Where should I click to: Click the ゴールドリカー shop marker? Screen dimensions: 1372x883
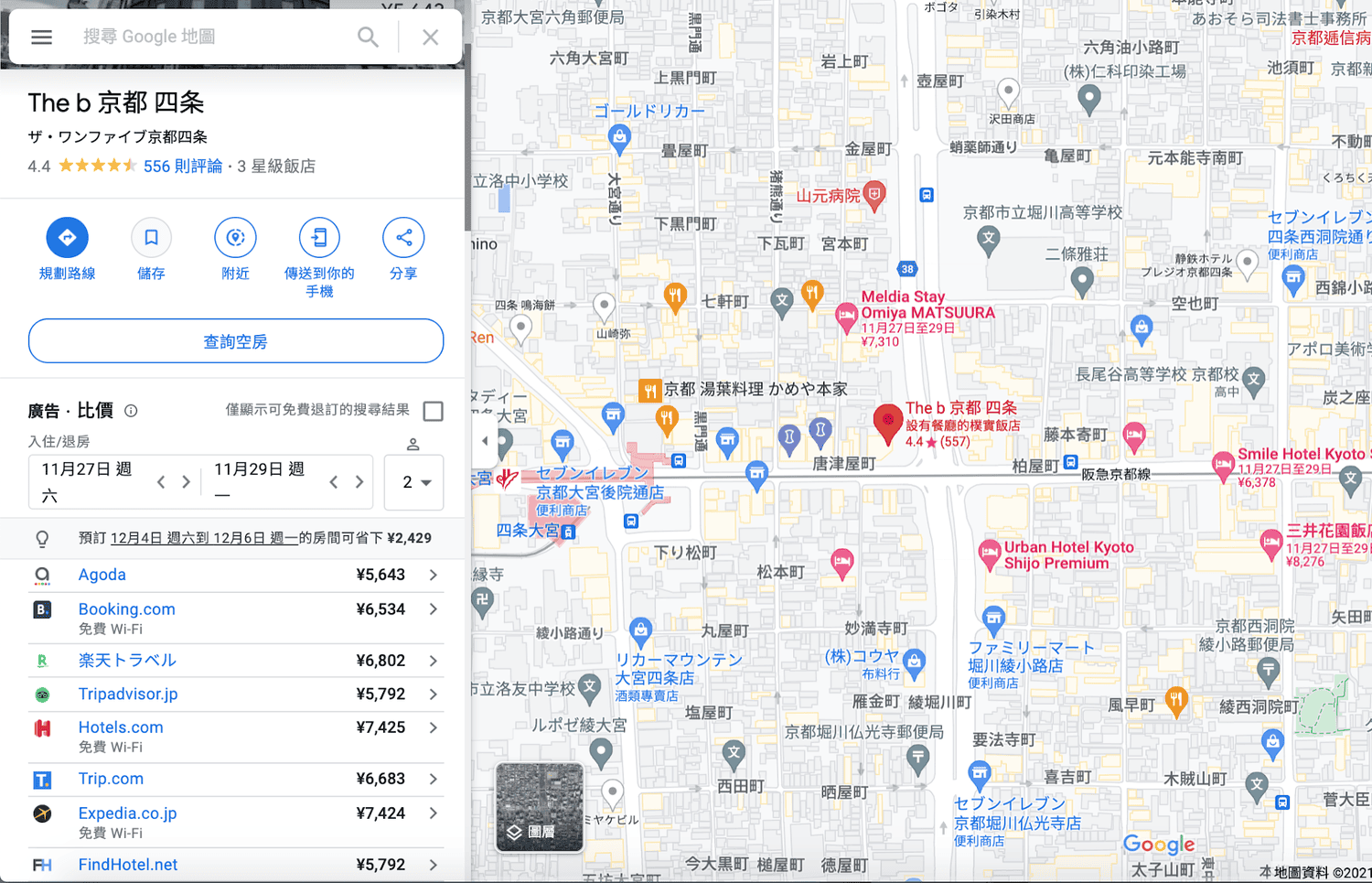point(619,140)
